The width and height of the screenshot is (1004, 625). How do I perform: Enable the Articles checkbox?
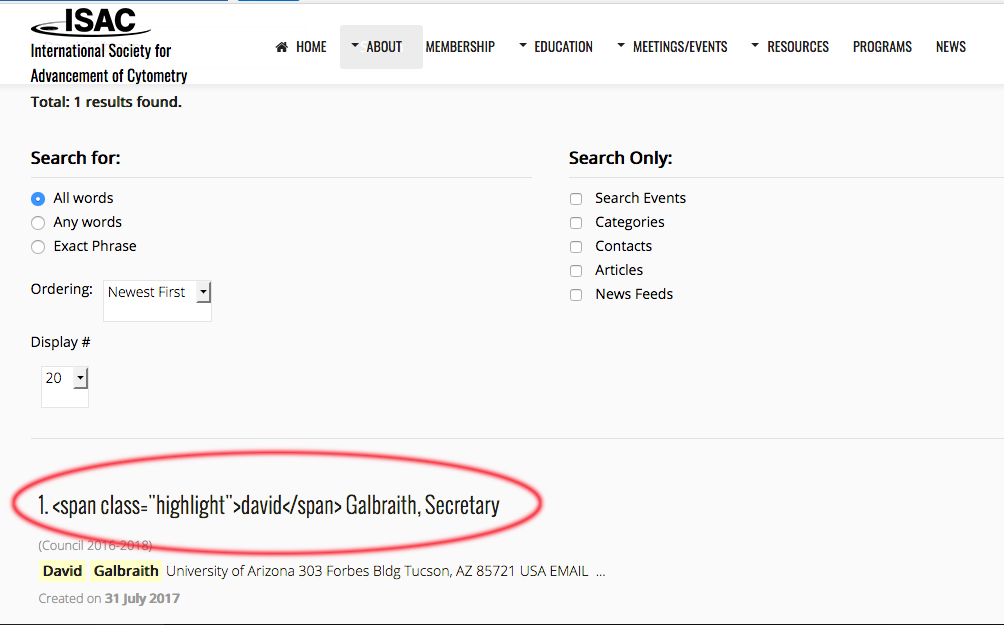point(576,271)
